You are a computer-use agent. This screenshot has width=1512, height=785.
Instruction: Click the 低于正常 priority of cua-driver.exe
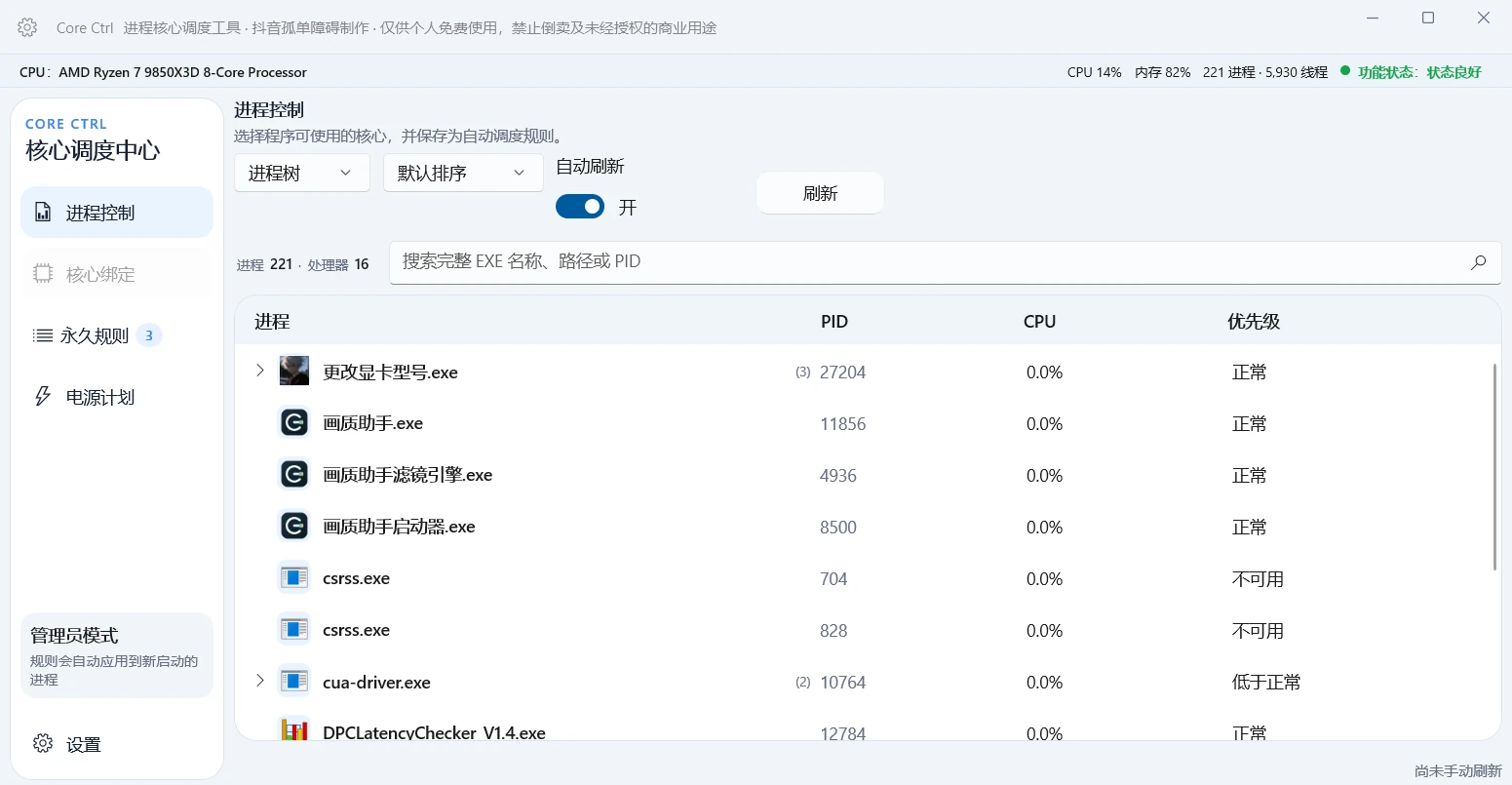point(1266,683)
